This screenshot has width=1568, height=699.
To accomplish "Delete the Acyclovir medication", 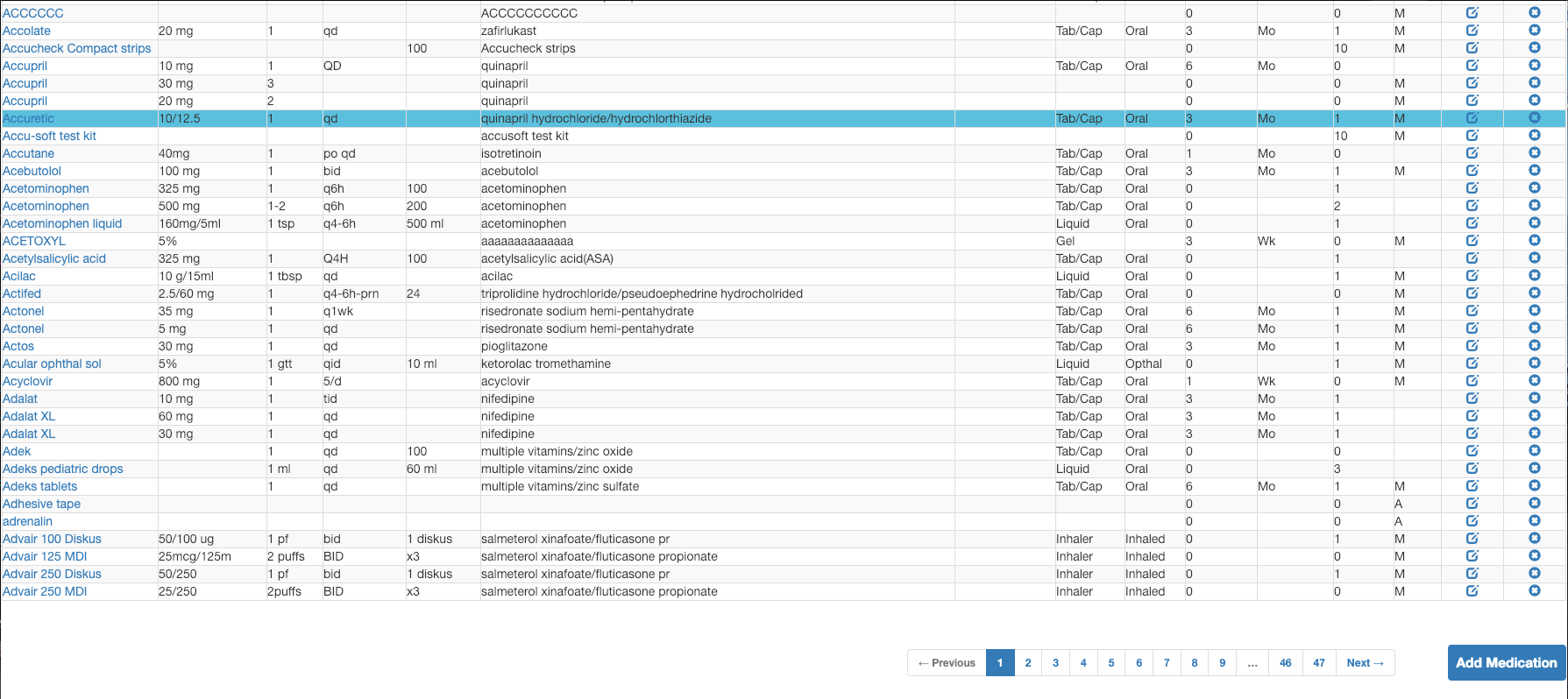I will point(1535,381).
